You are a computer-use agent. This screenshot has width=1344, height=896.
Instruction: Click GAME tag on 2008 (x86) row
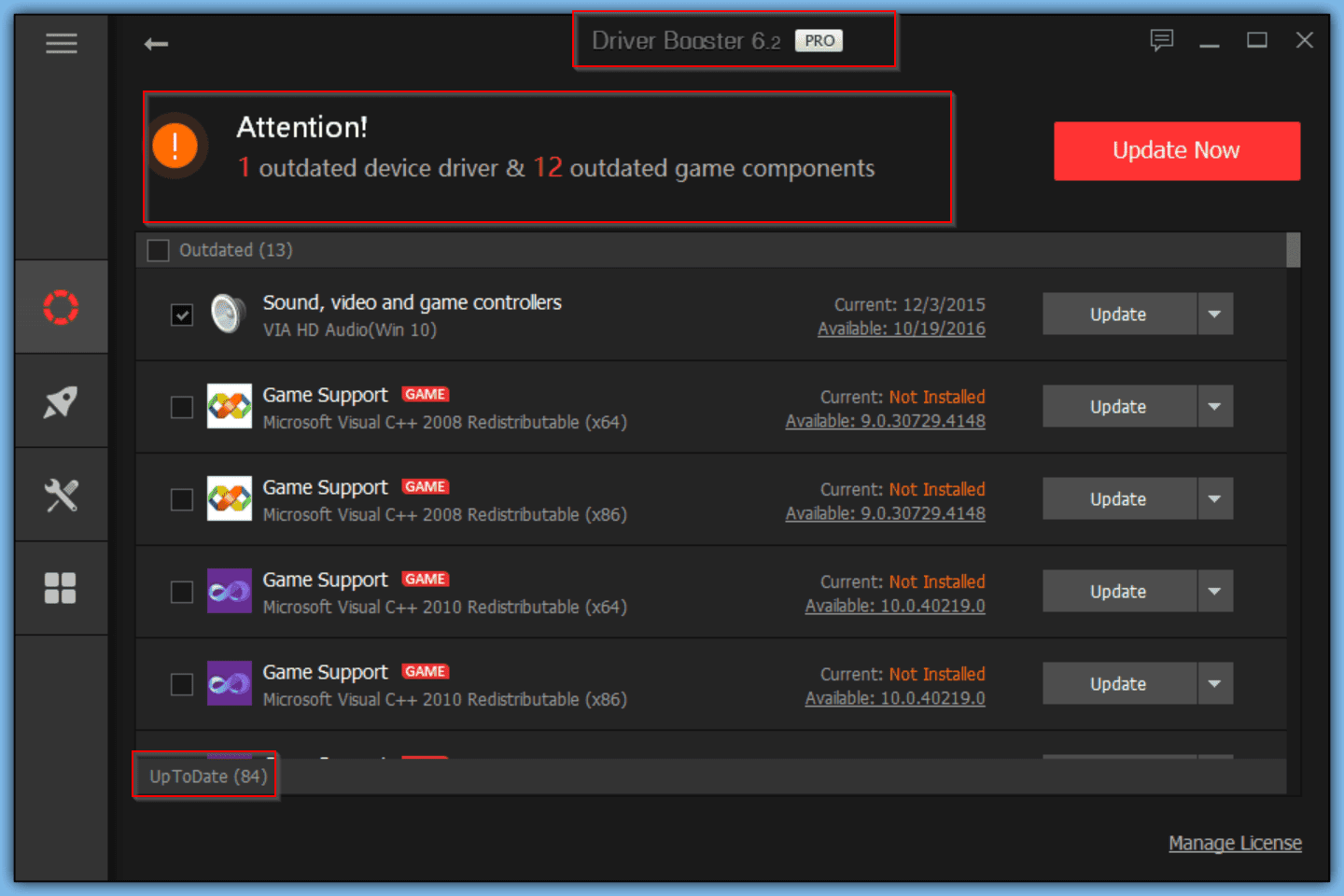point(426,487)
